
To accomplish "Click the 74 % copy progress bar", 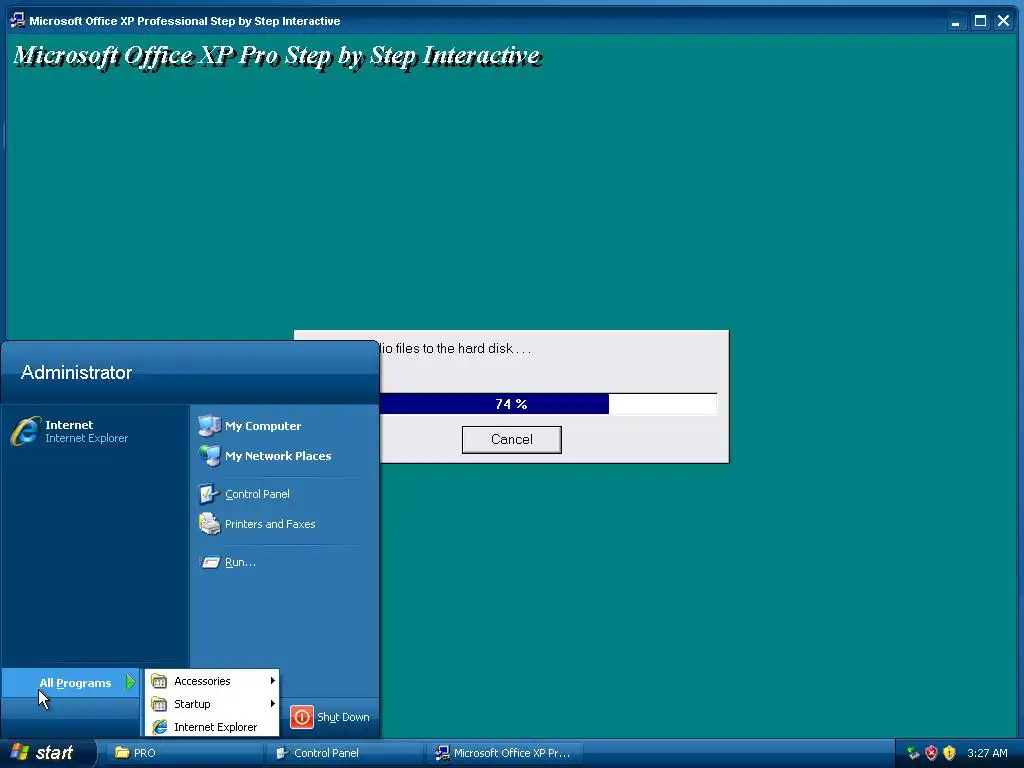I will click(x=547, y=404).
